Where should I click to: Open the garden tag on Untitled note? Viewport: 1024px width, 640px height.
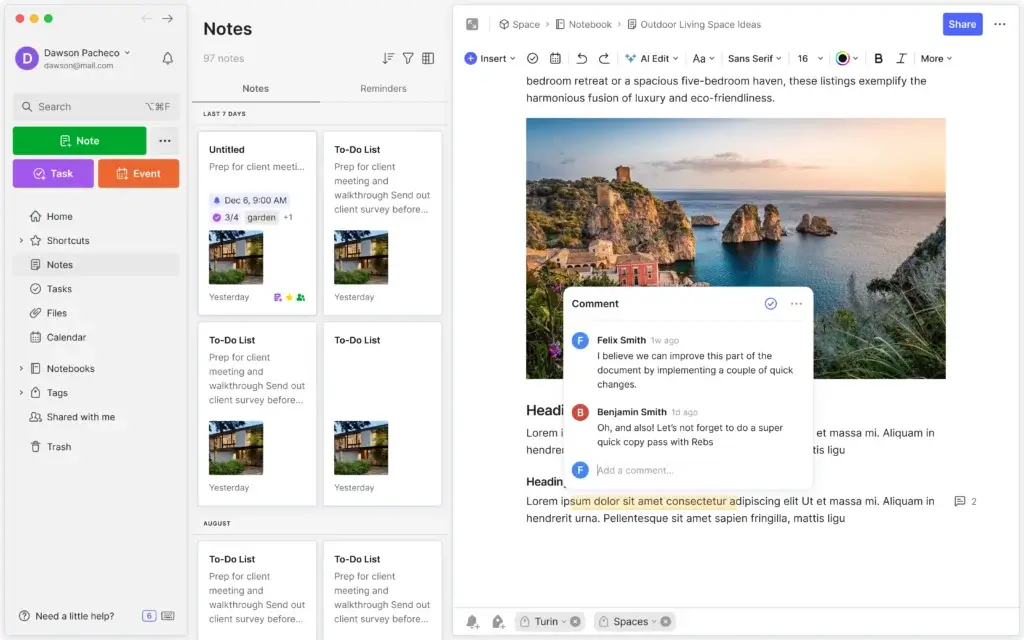coord(261,217)
